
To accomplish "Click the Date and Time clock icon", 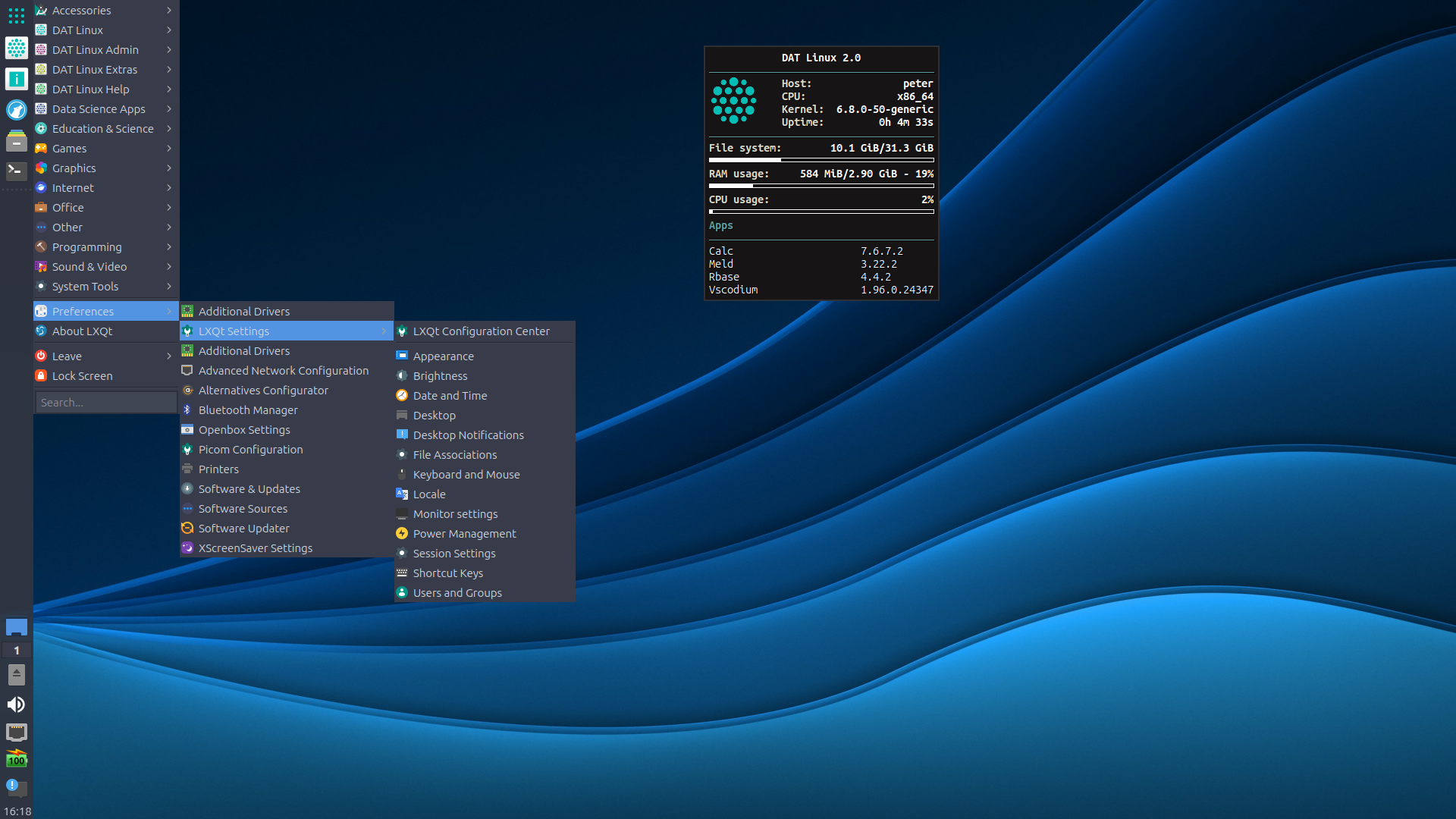I will pyautogui.click(x=402, y=395).
